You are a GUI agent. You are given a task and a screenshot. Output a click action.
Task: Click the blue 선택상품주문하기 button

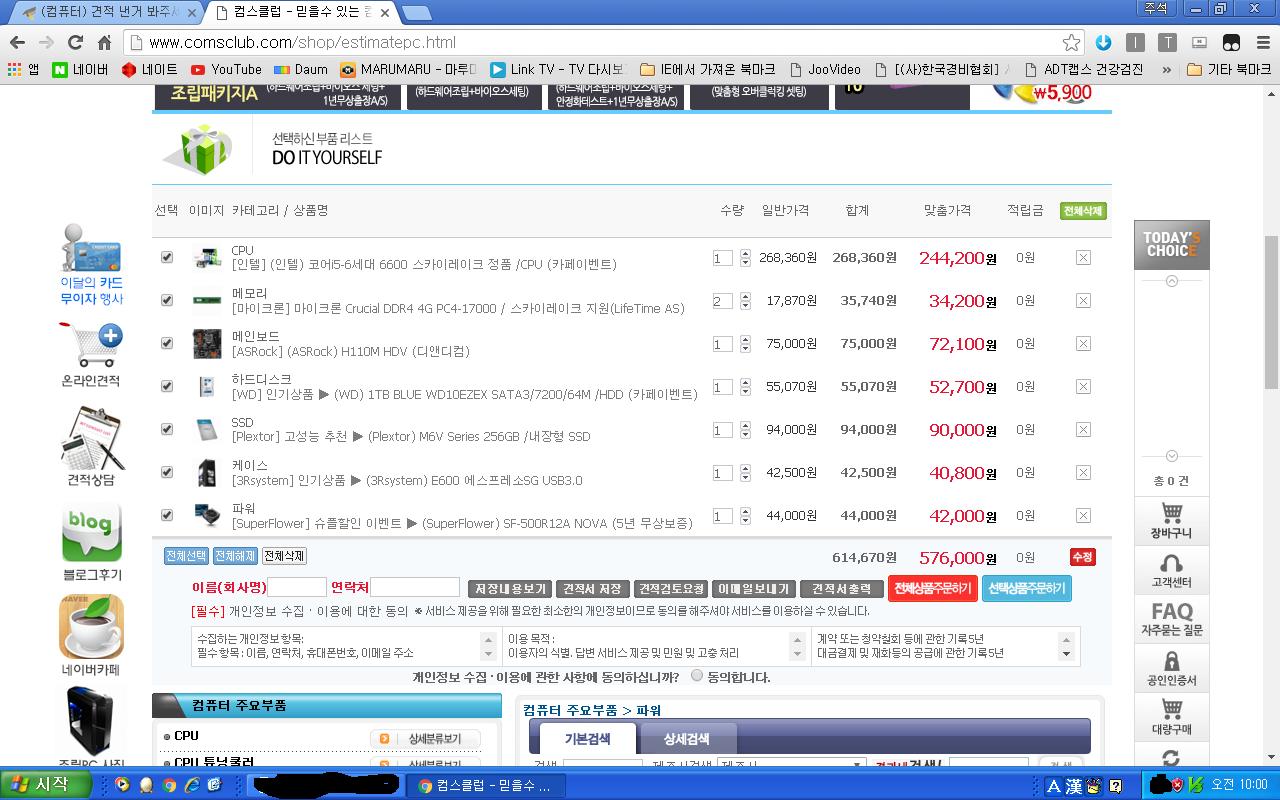coord(1027,588)
